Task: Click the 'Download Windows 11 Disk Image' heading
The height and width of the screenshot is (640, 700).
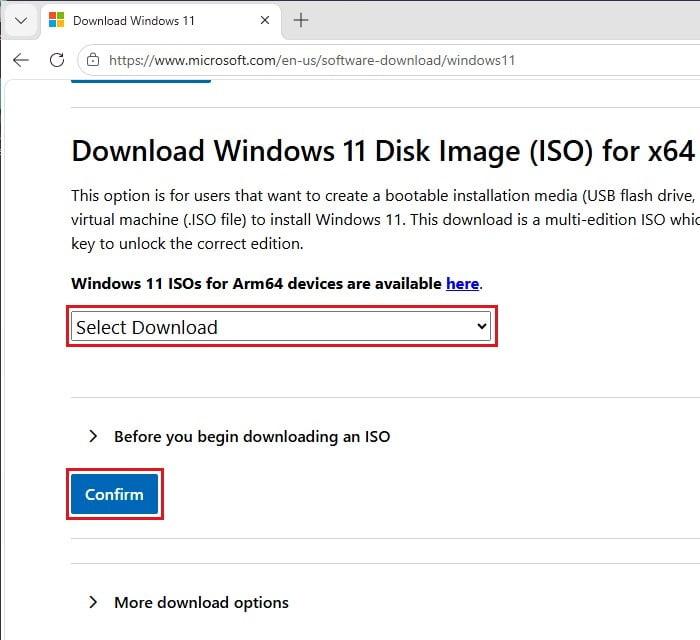Action: pos(383,151)
